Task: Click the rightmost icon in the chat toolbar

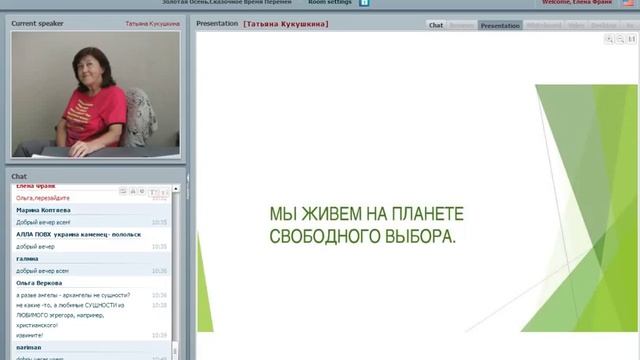Action: (x=164, y=192)
